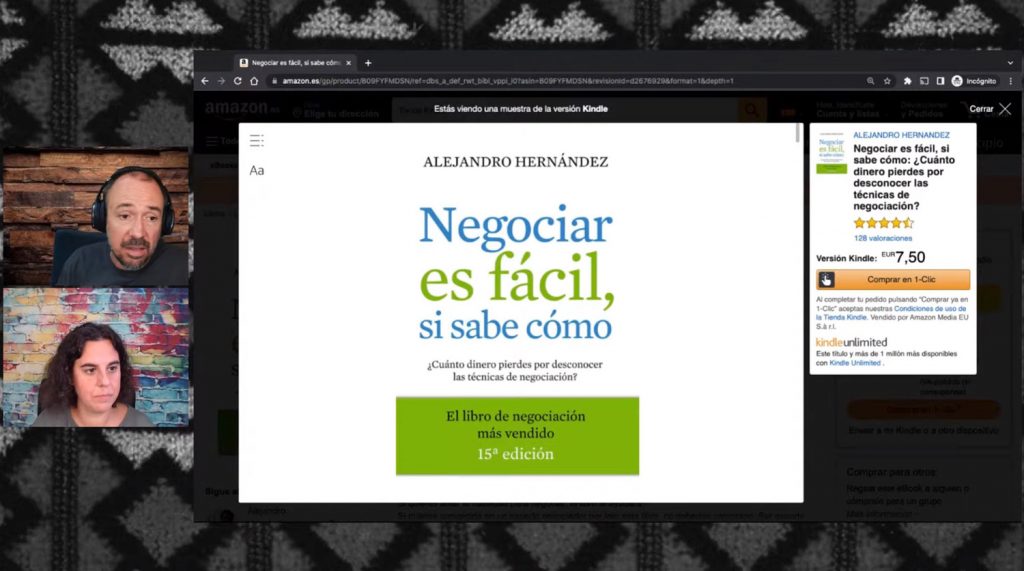Expand the tab search chevron
This screenshot has height=571, width=1024.
1010,63
